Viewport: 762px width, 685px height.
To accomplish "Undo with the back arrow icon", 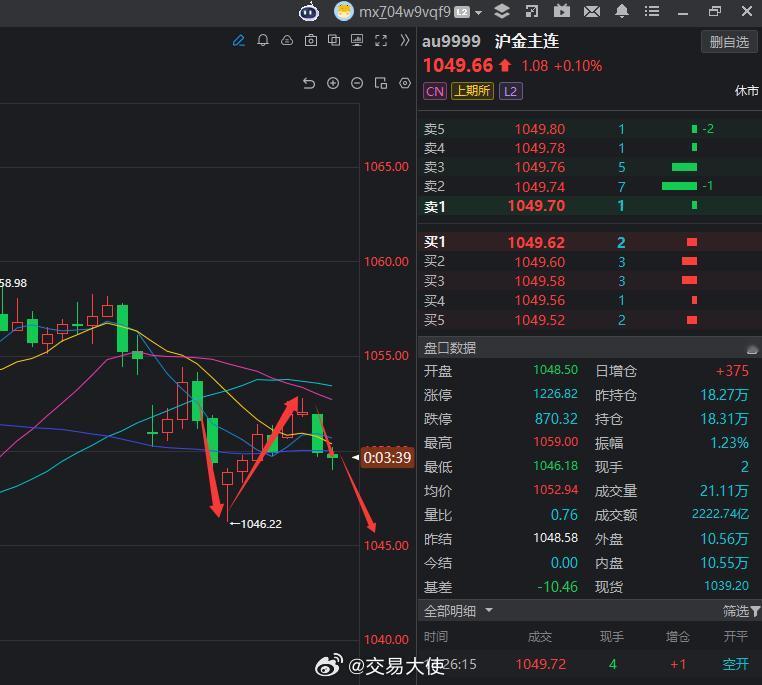I will [x=309, y=84].
